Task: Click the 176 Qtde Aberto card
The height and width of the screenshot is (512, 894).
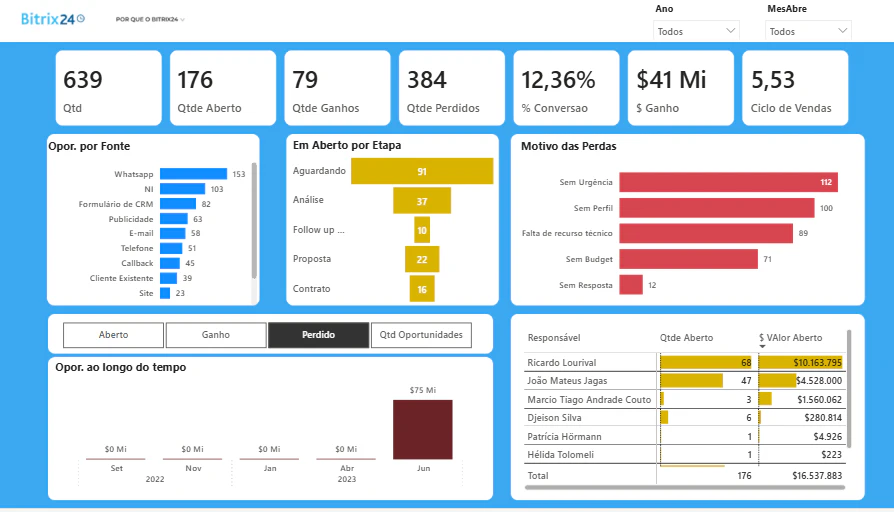Action: click(223, 88)
